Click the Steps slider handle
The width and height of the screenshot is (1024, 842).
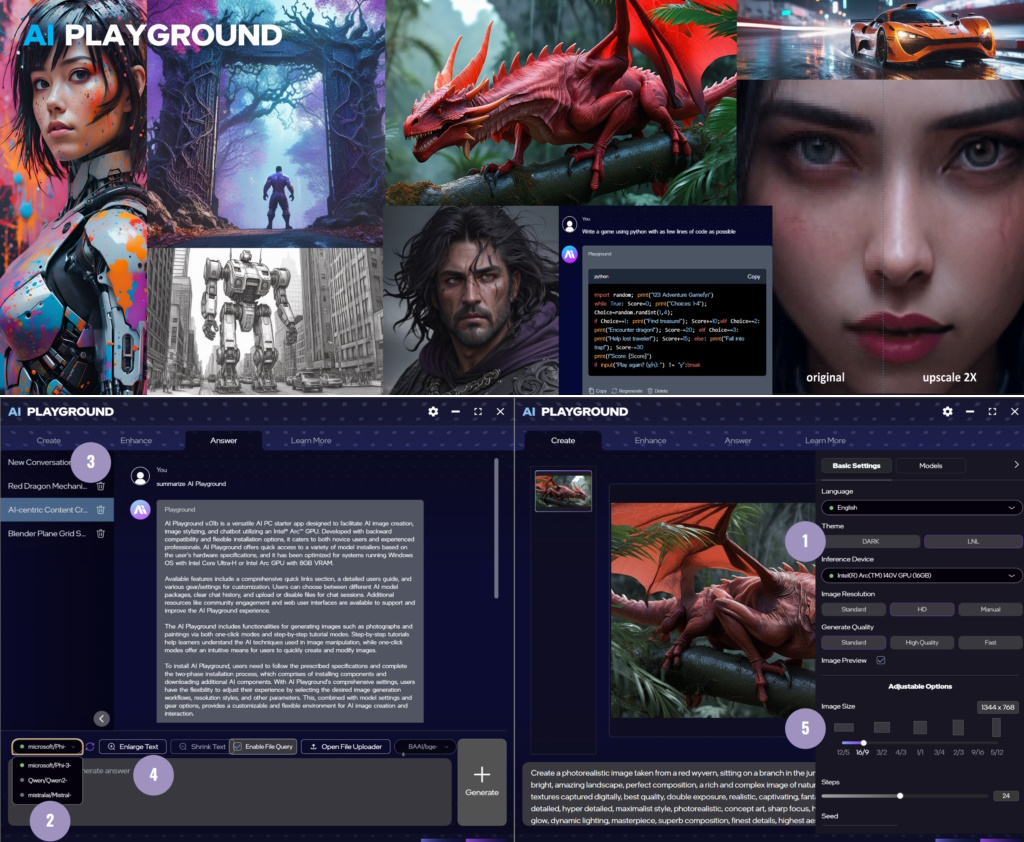(x=900, y=796)
